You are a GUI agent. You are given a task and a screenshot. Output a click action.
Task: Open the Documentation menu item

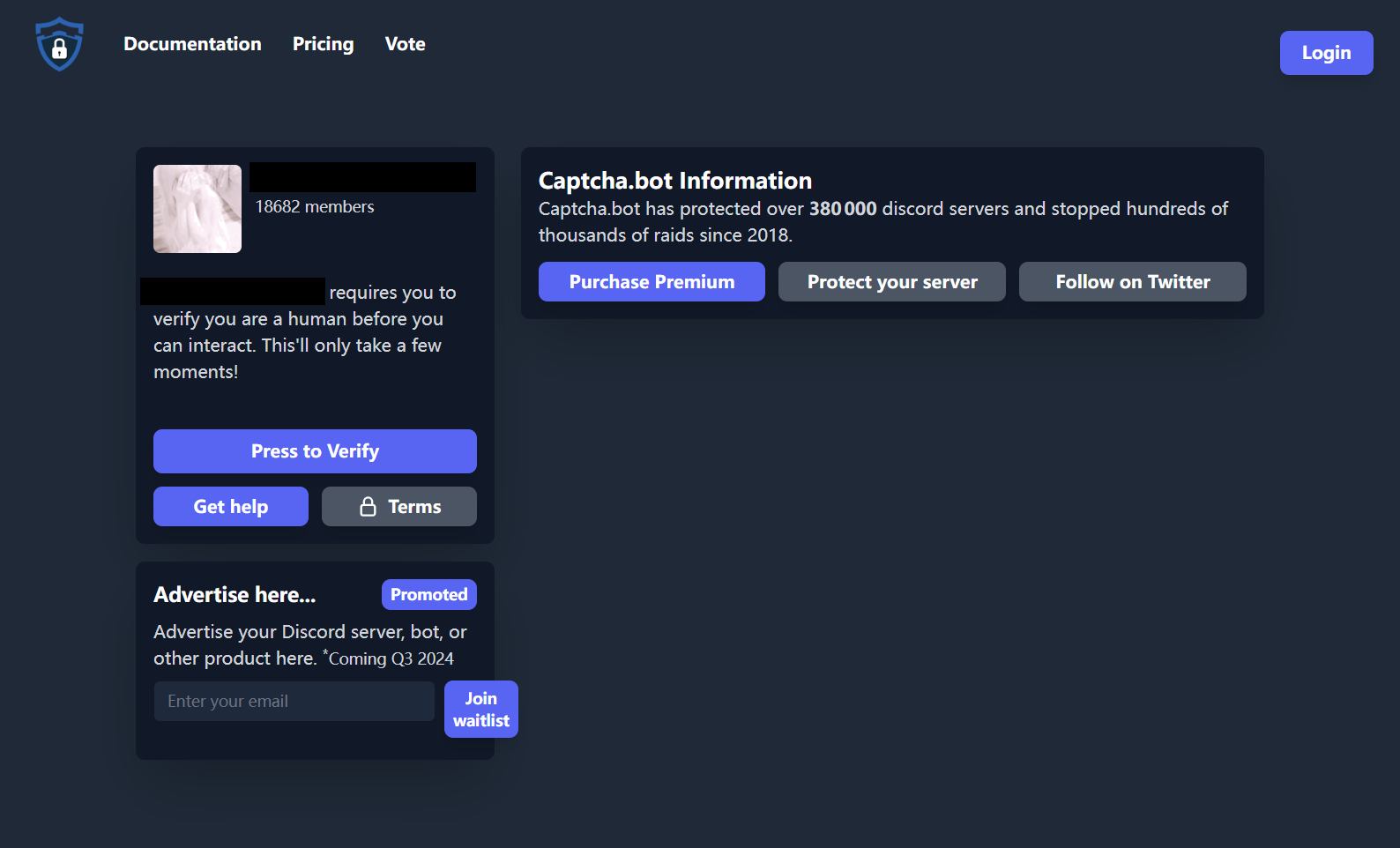[192, 44]
